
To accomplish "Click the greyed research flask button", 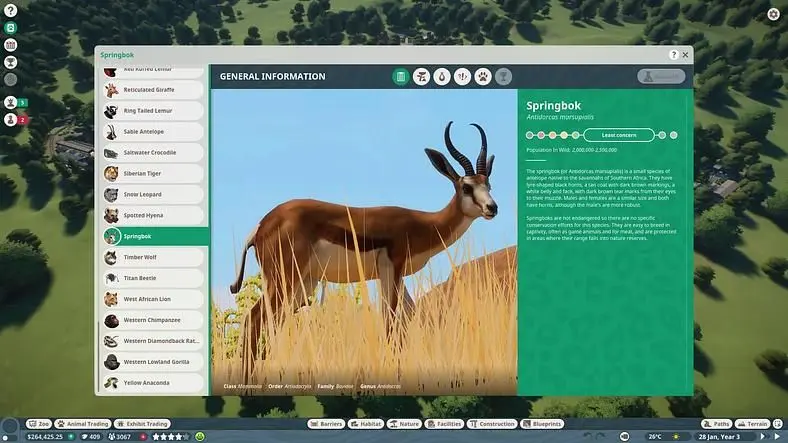I will click(x=661, y=76).
